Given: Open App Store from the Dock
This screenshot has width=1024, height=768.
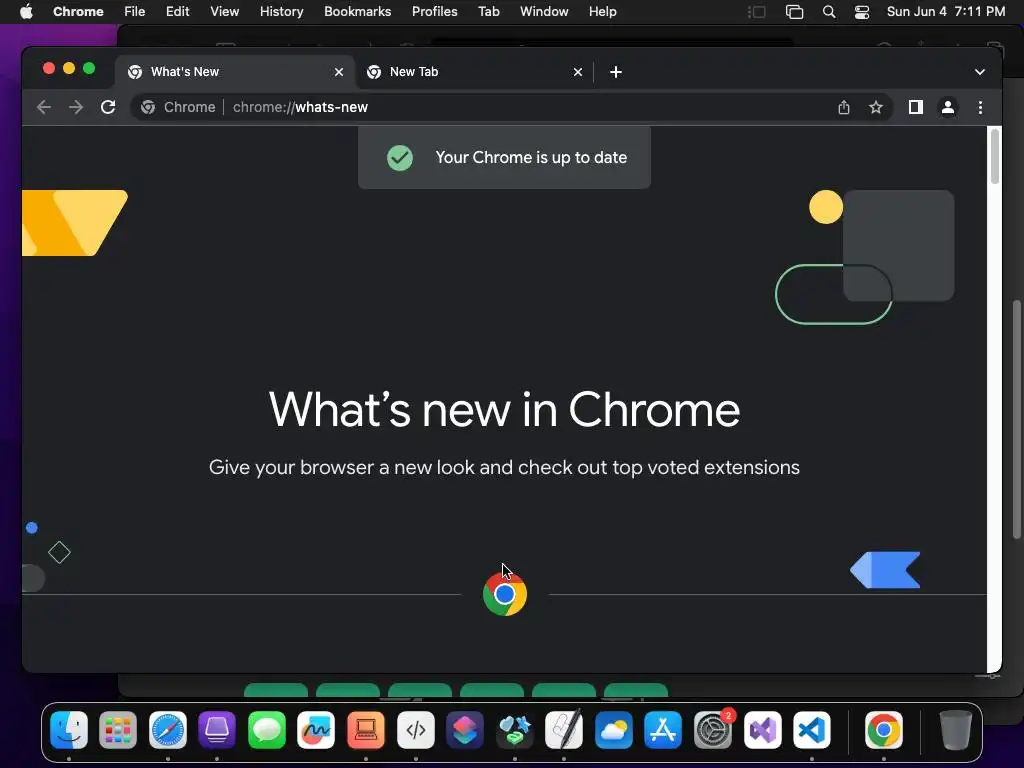Looking at the screenshot, I should coord(663,730).
